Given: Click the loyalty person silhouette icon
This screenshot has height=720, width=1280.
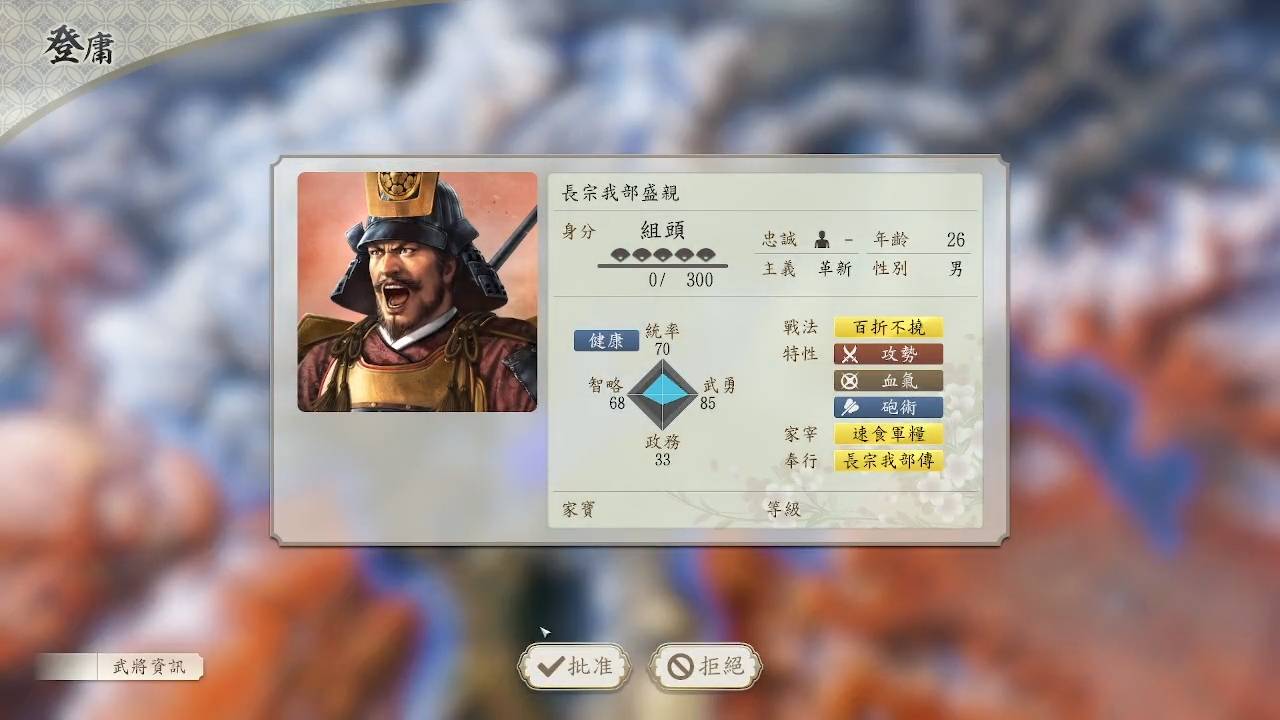Looking at the screenshot, I should (x=822, y=240).
